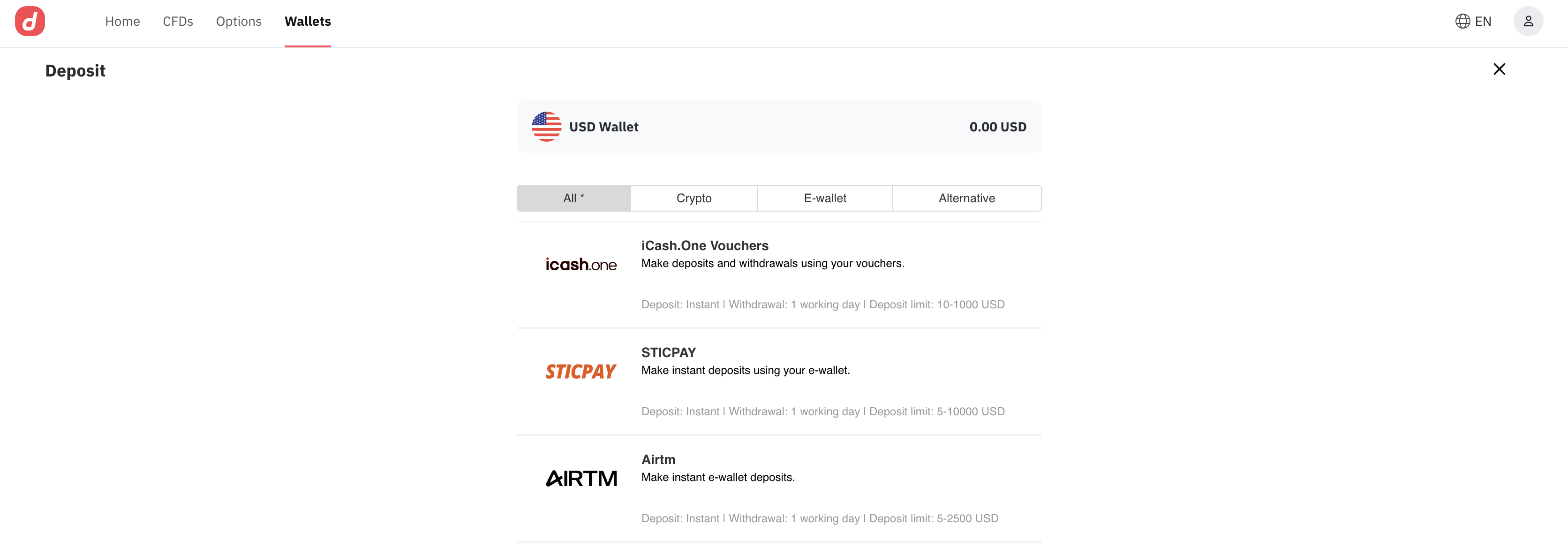Switch filter to Alternative
The height and width of the screenshot is (549, 1568).
point(966,198)
